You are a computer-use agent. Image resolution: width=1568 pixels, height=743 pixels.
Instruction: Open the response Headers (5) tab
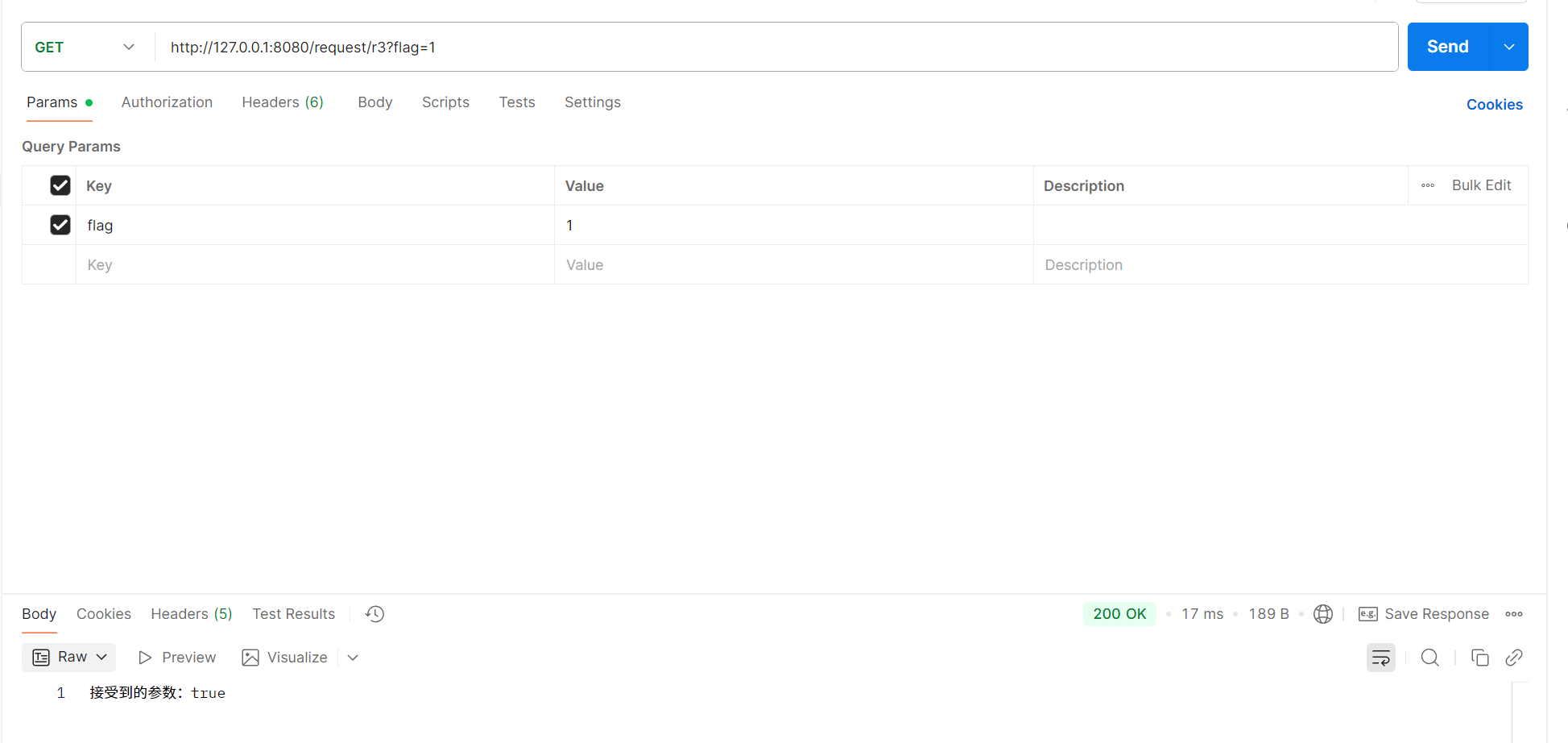[x=192, y=614]
